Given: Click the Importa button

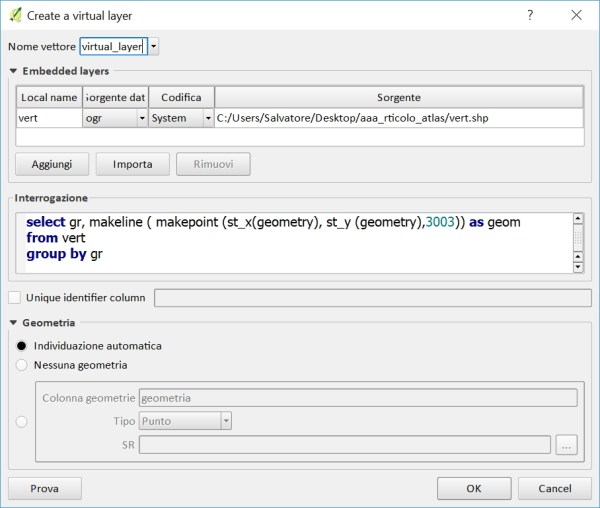Looking at the screenshot, I should pyautogui.click(x=132, y=164).
